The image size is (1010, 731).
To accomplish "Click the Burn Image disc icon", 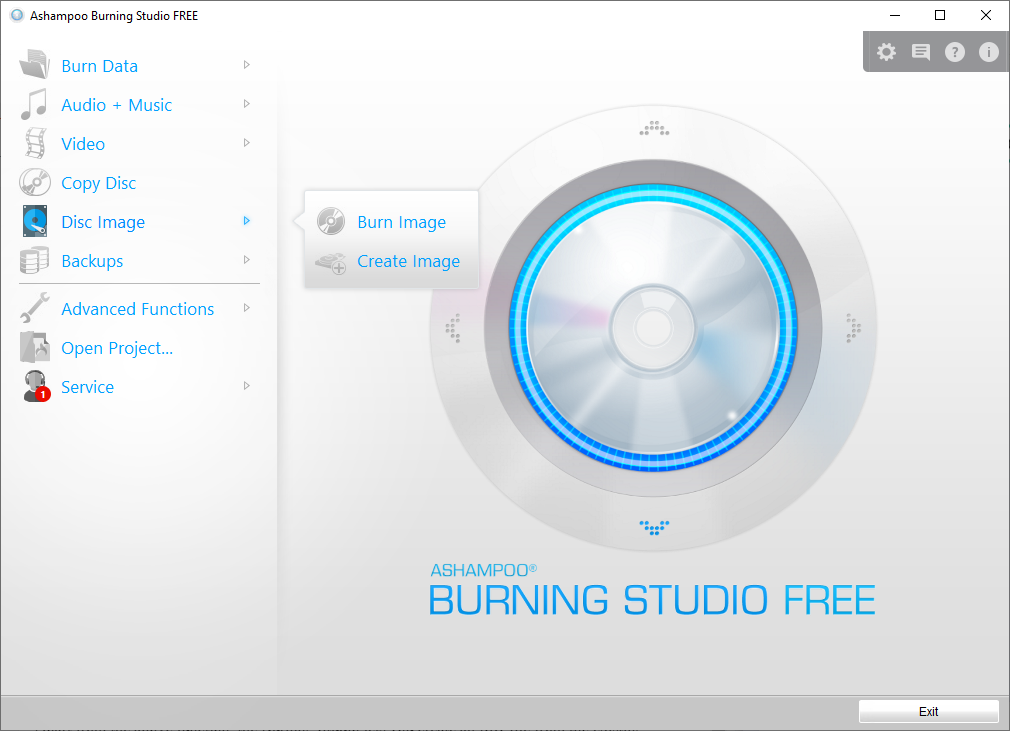I will click(331, 222).
